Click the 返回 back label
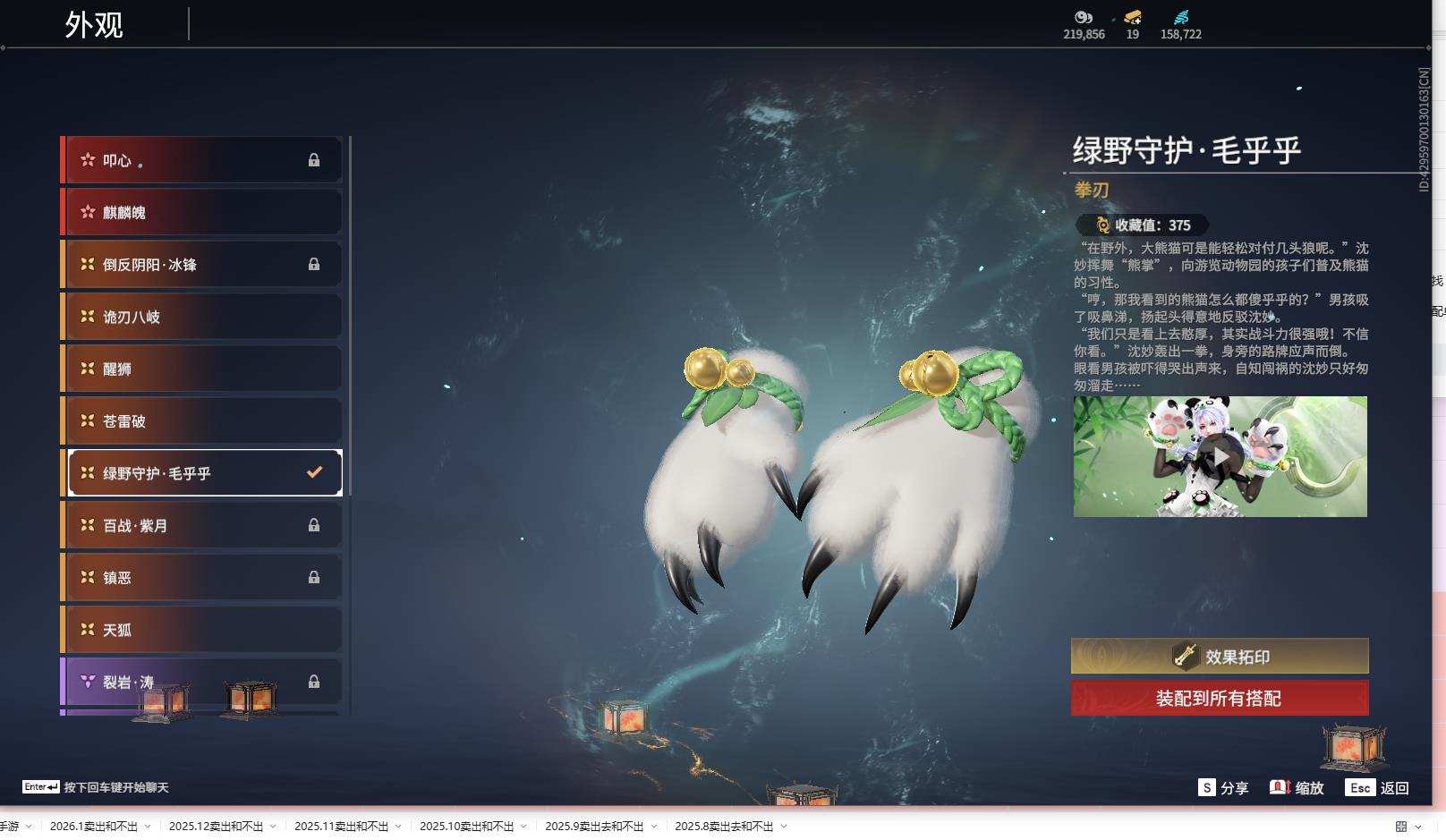This screenshot has height=840, width=1446. (1395, 787)
